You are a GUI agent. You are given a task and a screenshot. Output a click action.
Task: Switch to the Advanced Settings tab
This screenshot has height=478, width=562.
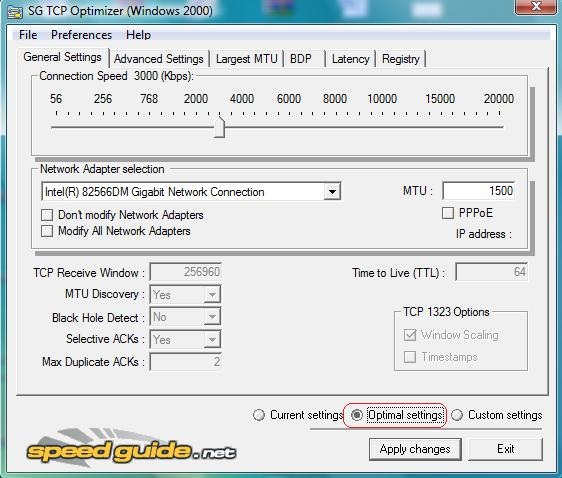click(x=158, y=59)
